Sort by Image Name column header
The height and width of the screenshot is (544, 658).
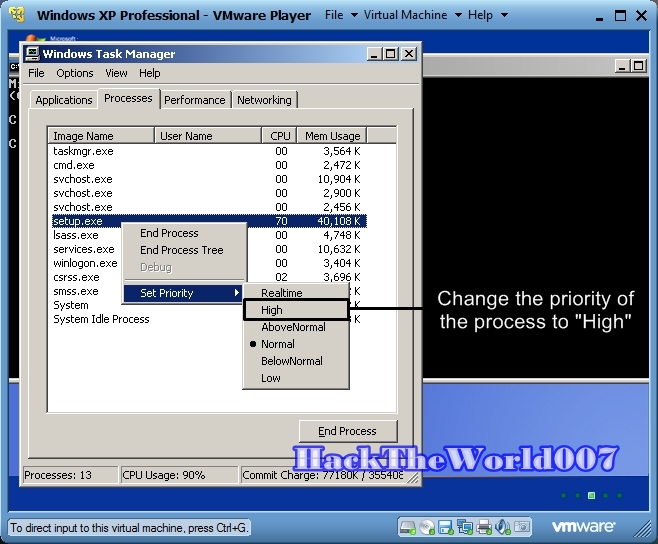coord(101,136)
